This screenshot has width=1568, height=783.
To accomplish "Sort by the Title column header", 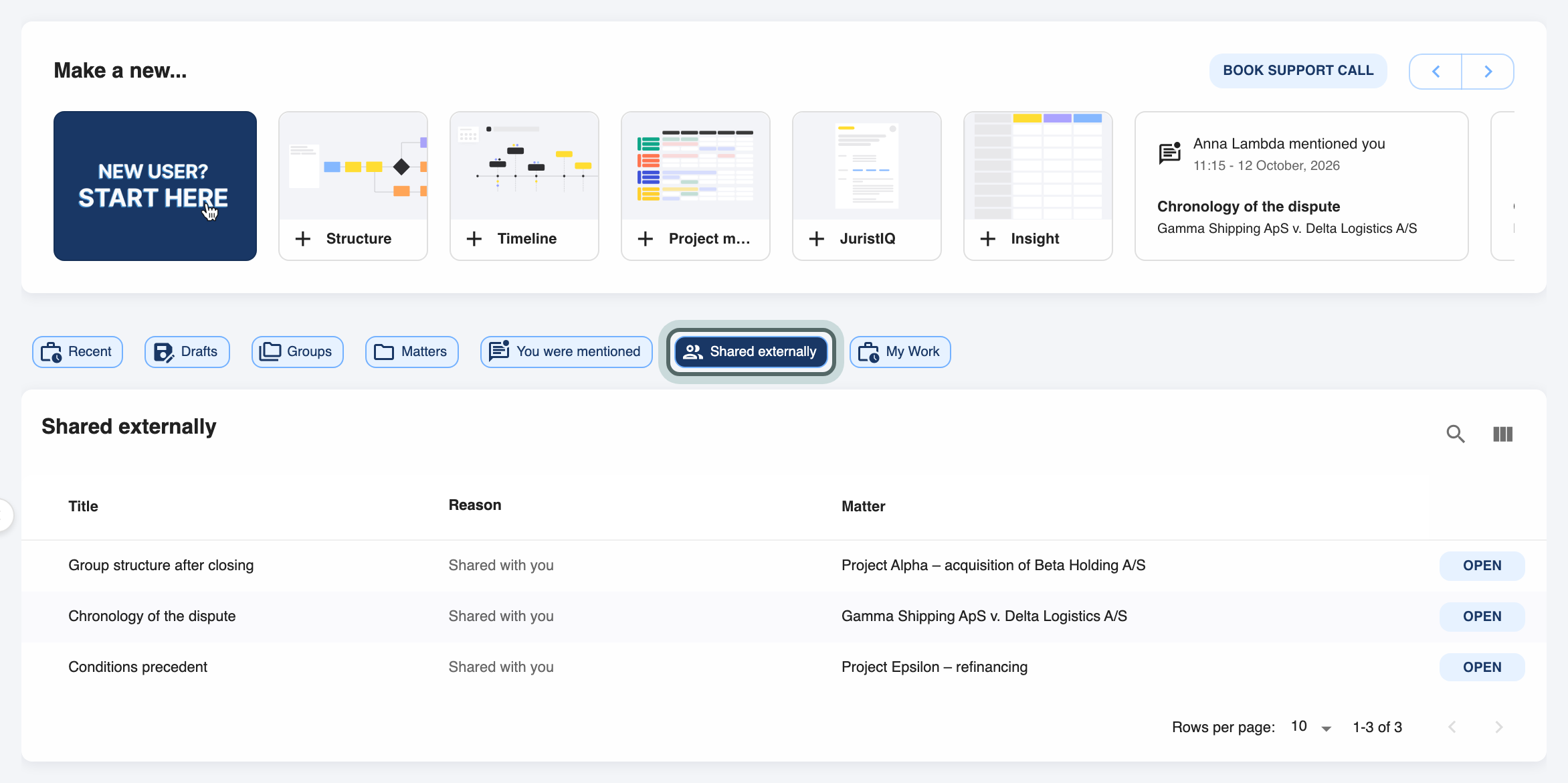I will coord(83,507).
